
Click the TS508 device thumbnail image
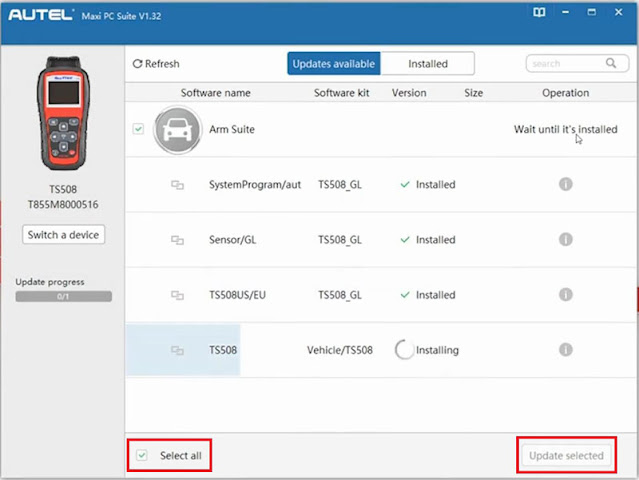[63, 113]
